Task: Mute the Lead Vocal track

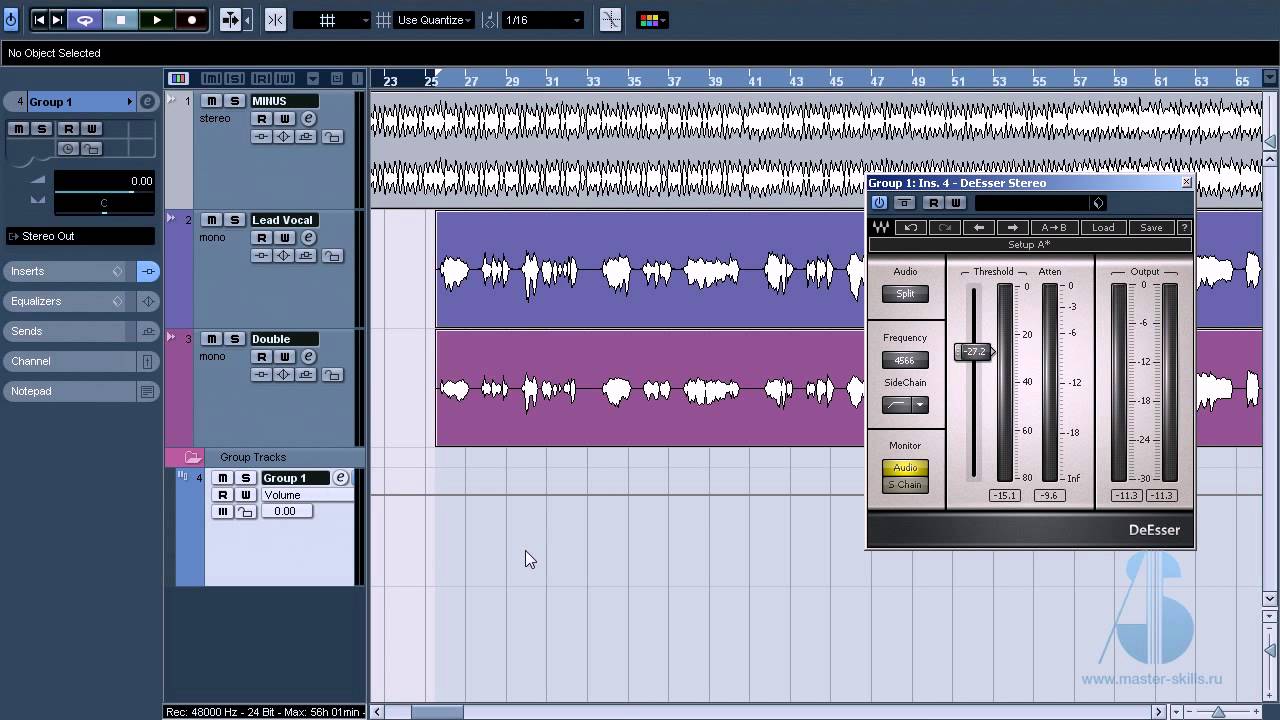Action: pos(211,220)
